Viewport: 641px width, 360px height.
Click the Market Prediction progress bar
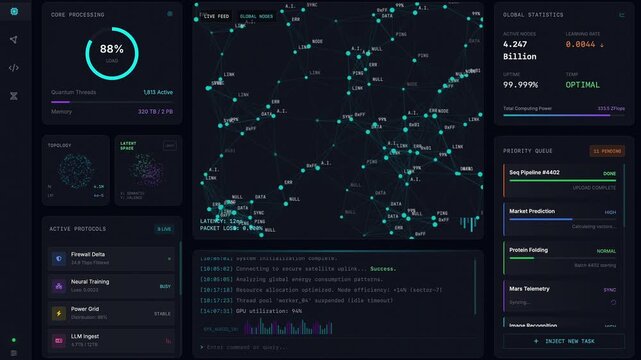tap(563, 219)
